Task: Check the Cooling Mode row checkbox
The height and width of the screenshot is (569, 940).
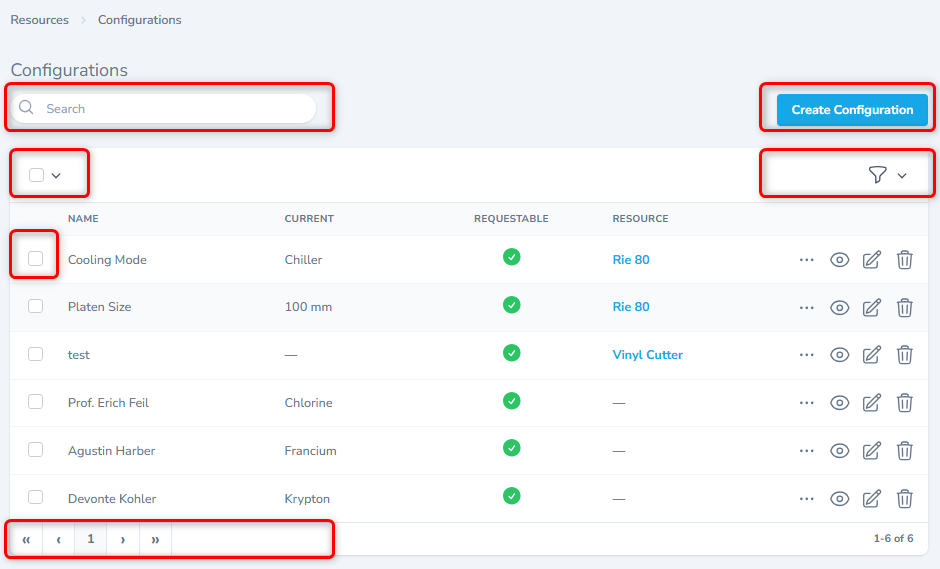Action: click(x=36, y=259)
